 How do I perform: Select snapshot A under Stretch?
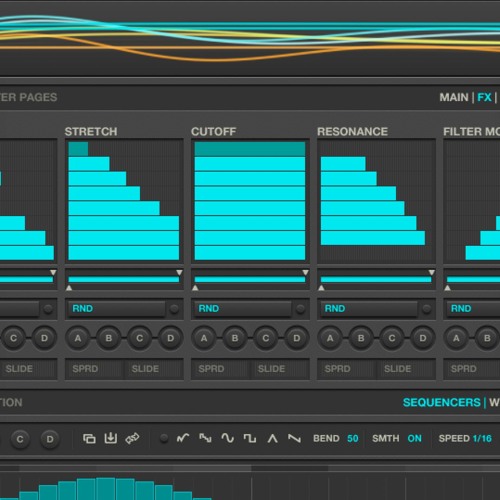tap(78, 338)
